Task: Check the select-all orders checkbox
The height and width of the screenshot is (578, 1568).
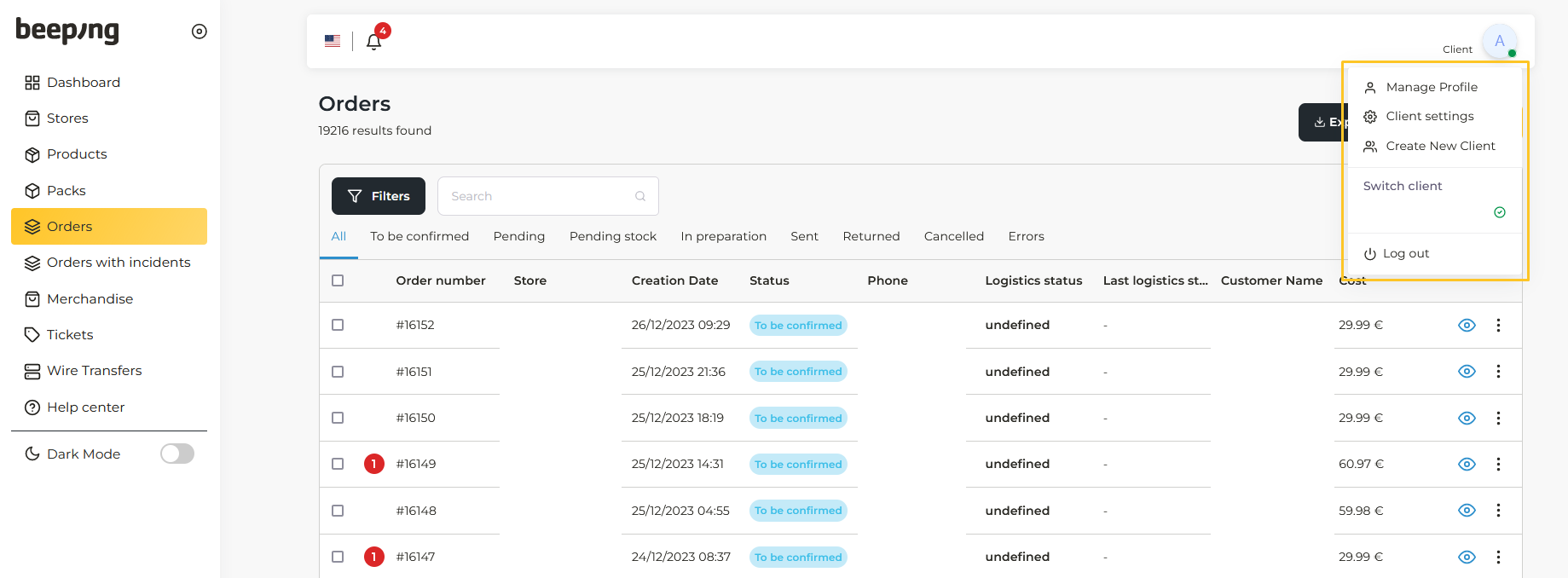Action: (338, 280)
